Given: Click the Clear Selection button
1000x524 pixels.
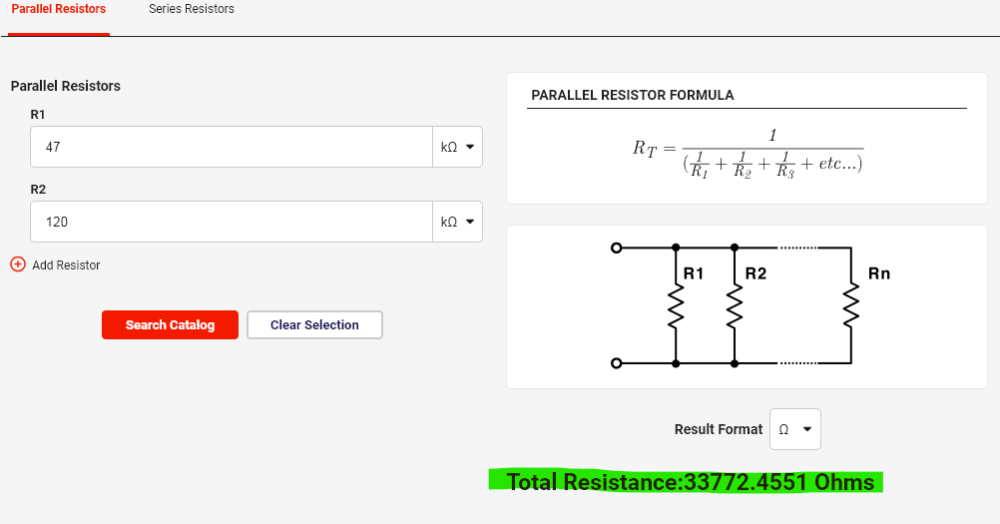Looking at the screenshot, I should (x=314, y=324).
